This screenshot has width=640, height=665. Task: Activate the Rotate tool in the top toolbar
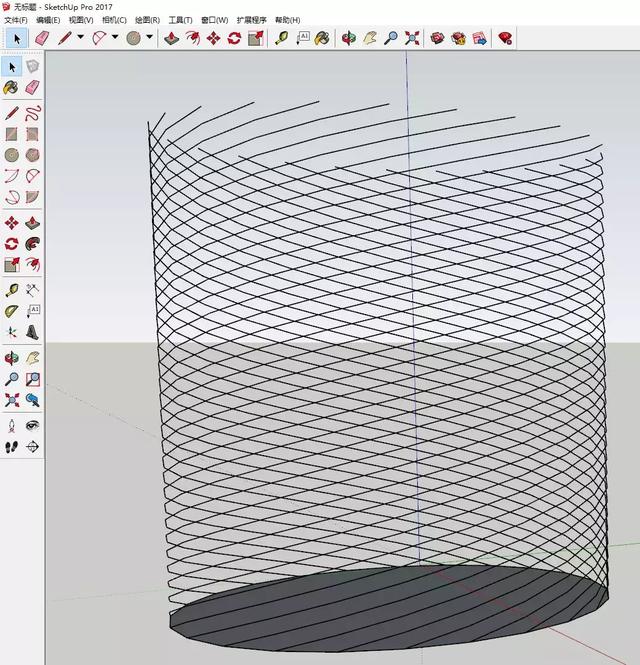pyautogui.click(x=234, y=39)
